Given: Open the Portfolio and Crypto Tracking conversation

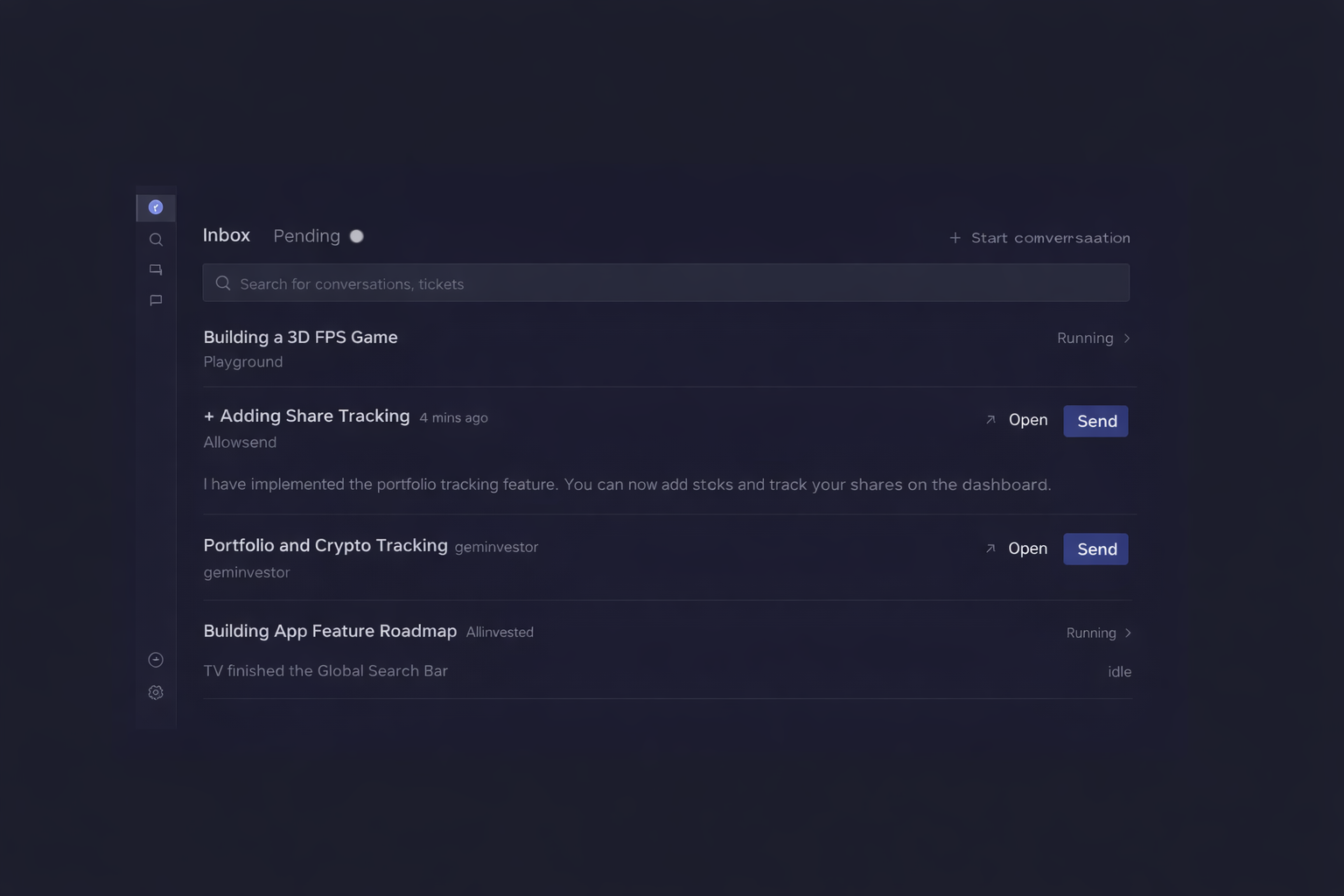Looking at the screenshot, I should (325, 546).
